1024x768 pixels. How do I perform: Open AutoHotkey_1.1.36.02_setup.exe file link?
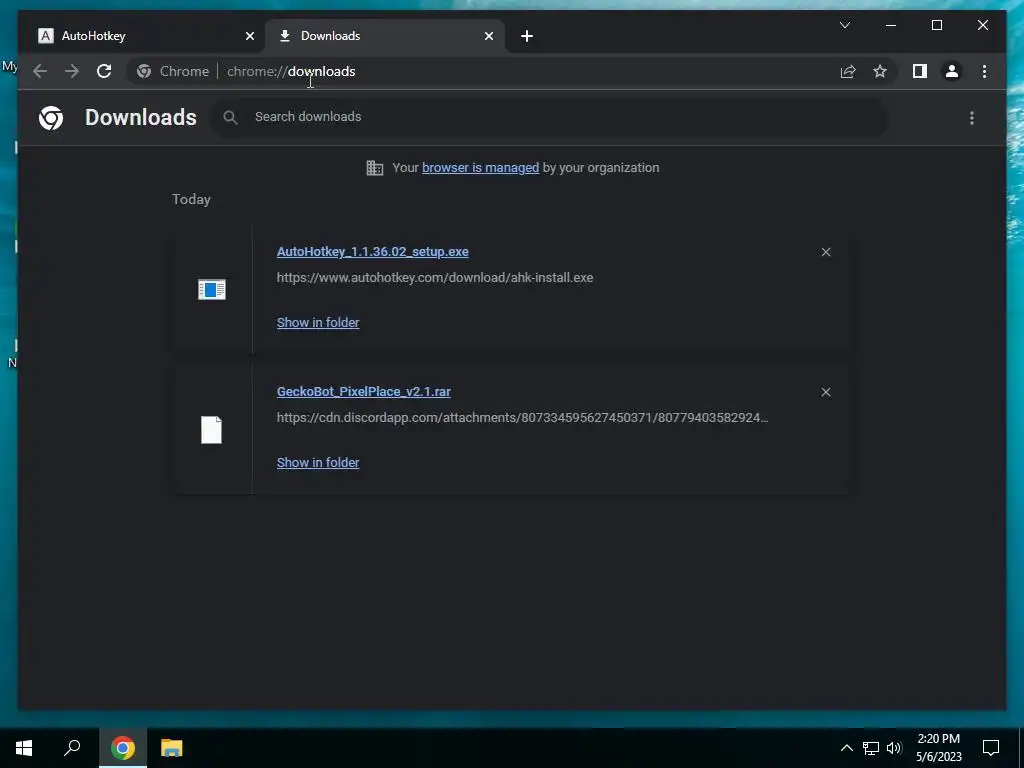372,251
